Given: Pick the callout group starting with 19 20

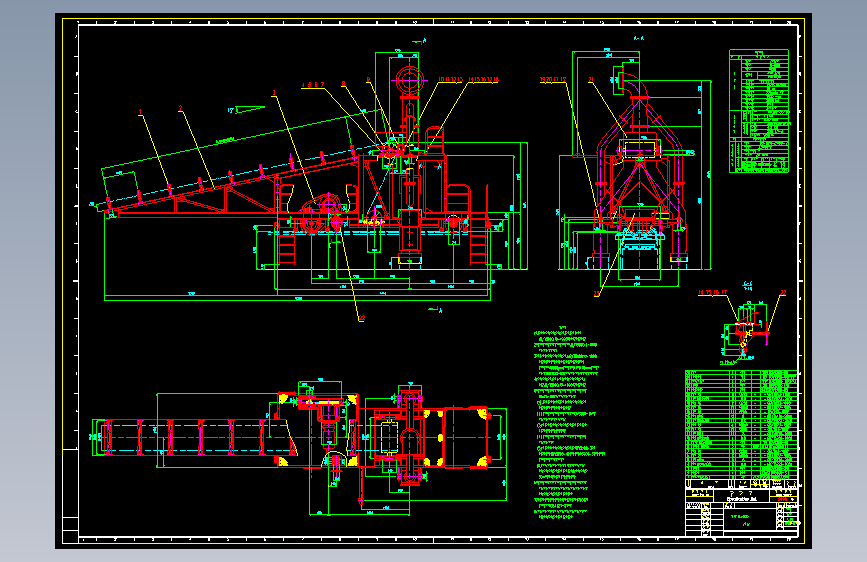Looking at the screenshot, I should 553,80.
